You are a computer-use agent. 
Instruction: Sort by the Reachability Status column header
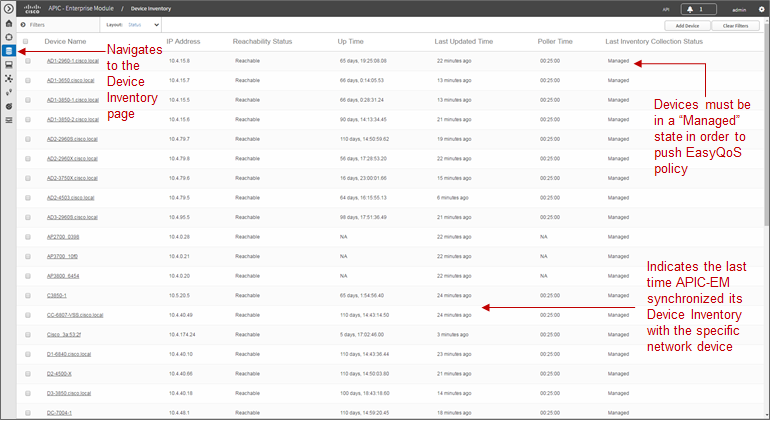[x=262, y=41]
